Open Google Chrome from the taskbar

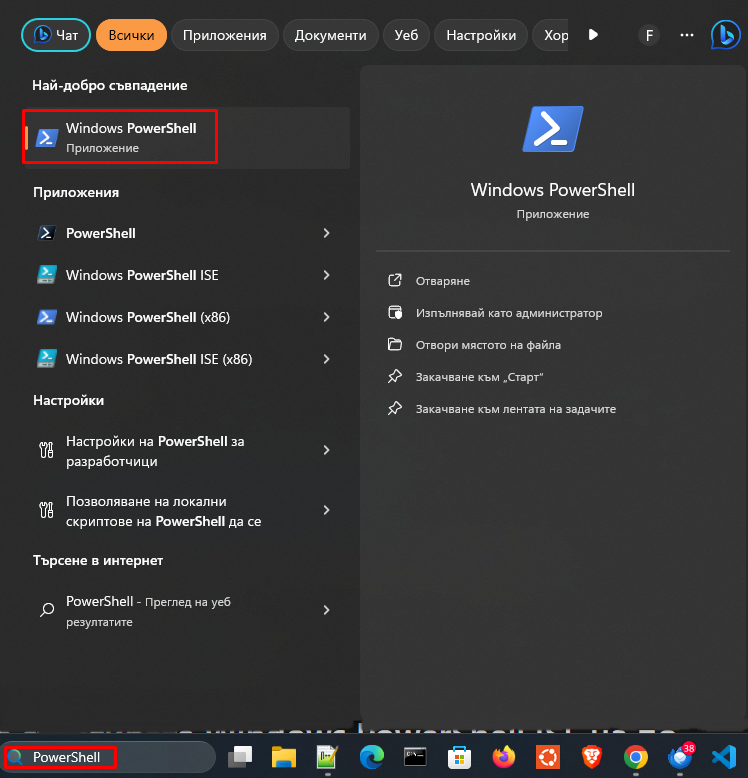tap(635, 757)
